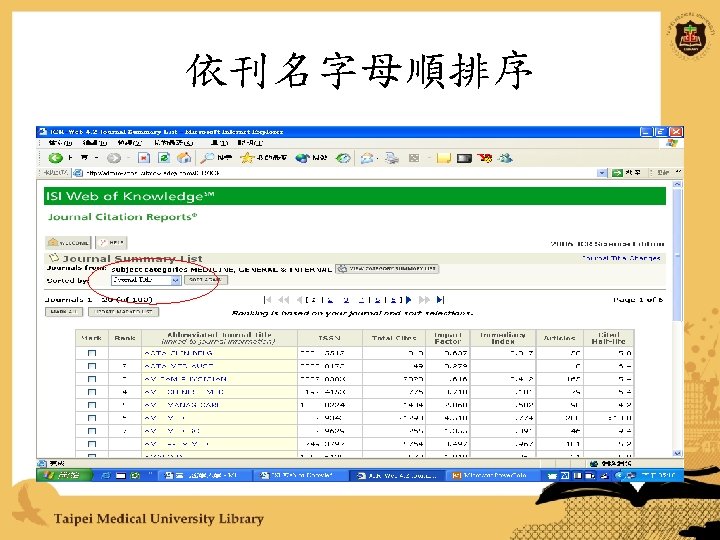Screen dimensions: 720x540
Task: Go back using the IE Back arrow
Action: click(56, 158)
